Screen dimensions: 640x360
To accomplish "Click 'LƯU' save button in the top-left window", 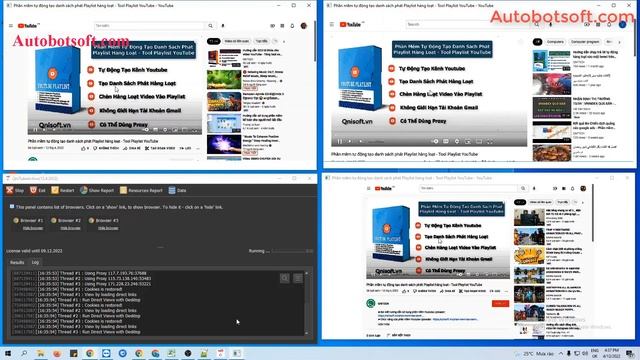I will pyautogui.click(x=185, y=148).
